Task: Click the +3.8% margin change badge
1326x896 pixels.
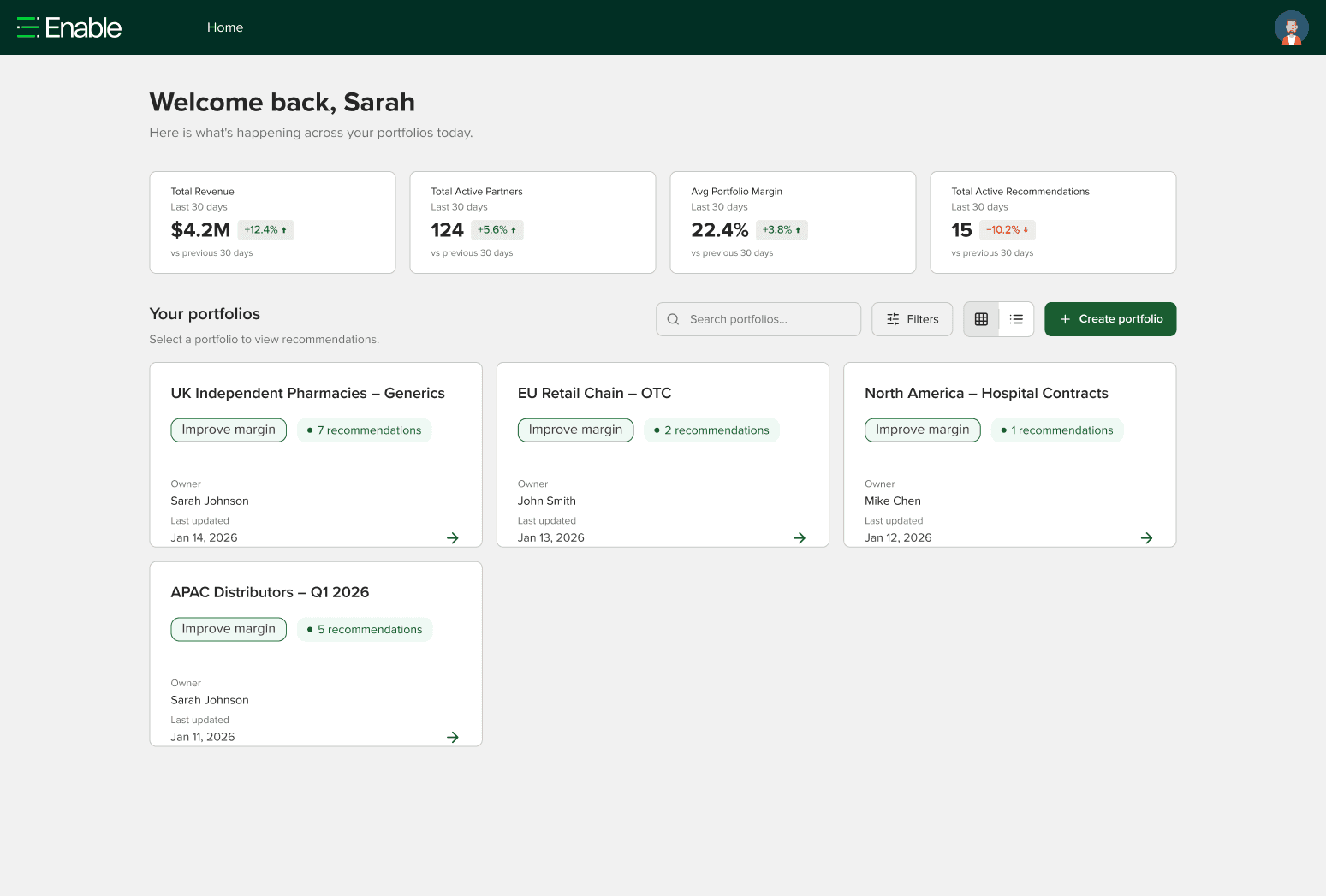Action: click(x=782, y=230)
